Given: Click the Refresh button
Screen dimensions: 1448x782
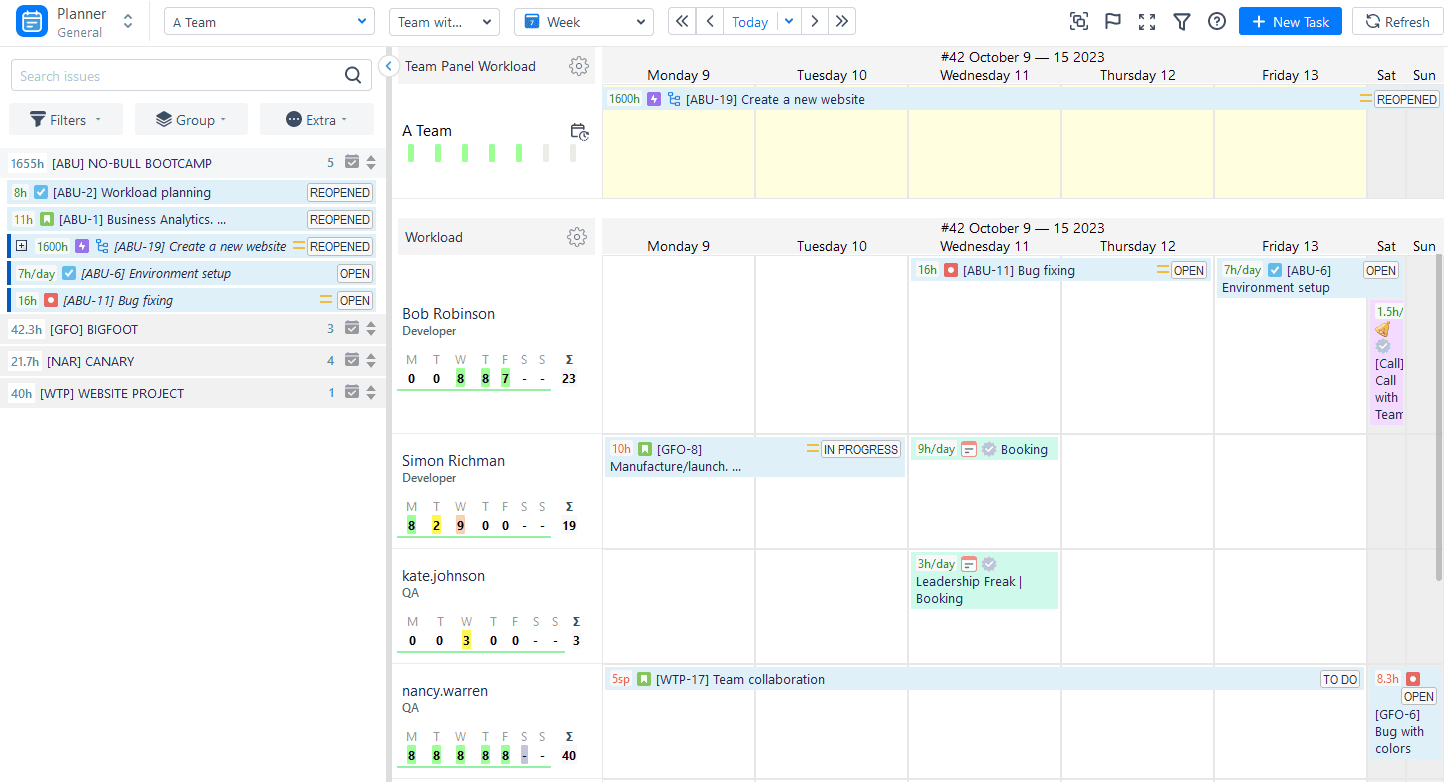Looking at the screenshot, I should (x=1397, y=21).
